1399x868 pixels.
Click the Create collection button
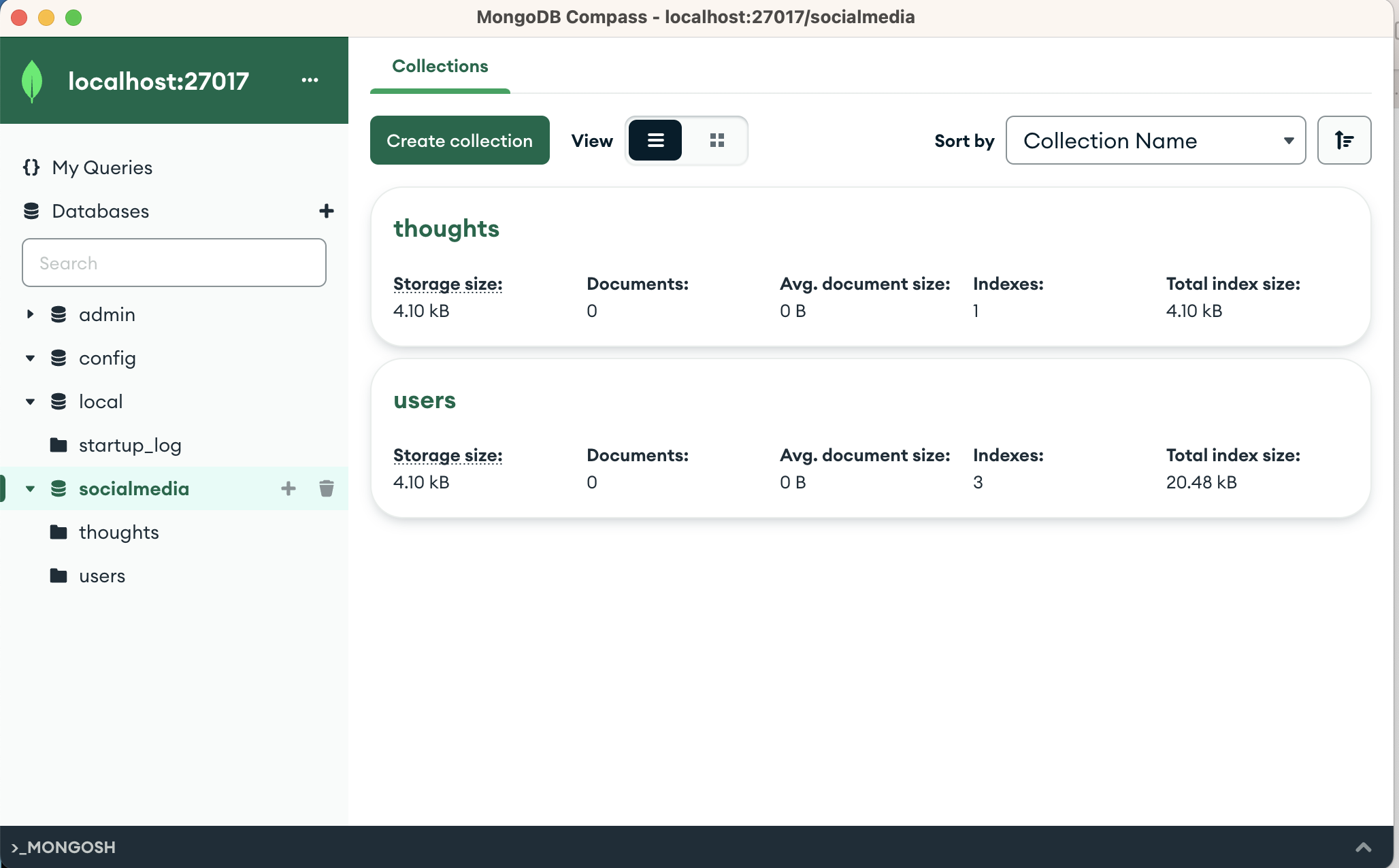[459, 140]
